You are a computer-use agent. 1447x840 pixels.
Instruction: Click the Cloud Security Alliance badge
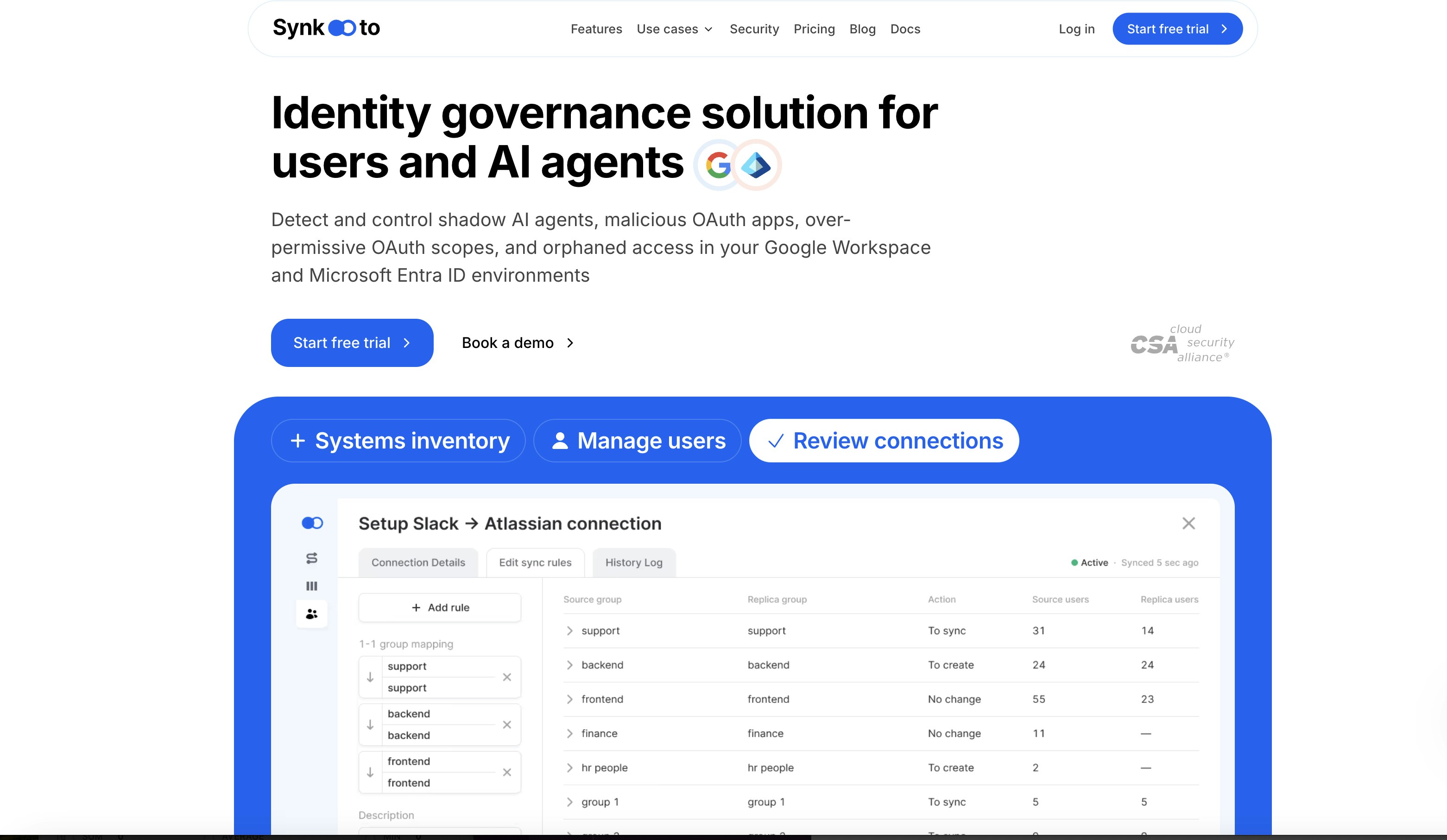[1182, 343]
